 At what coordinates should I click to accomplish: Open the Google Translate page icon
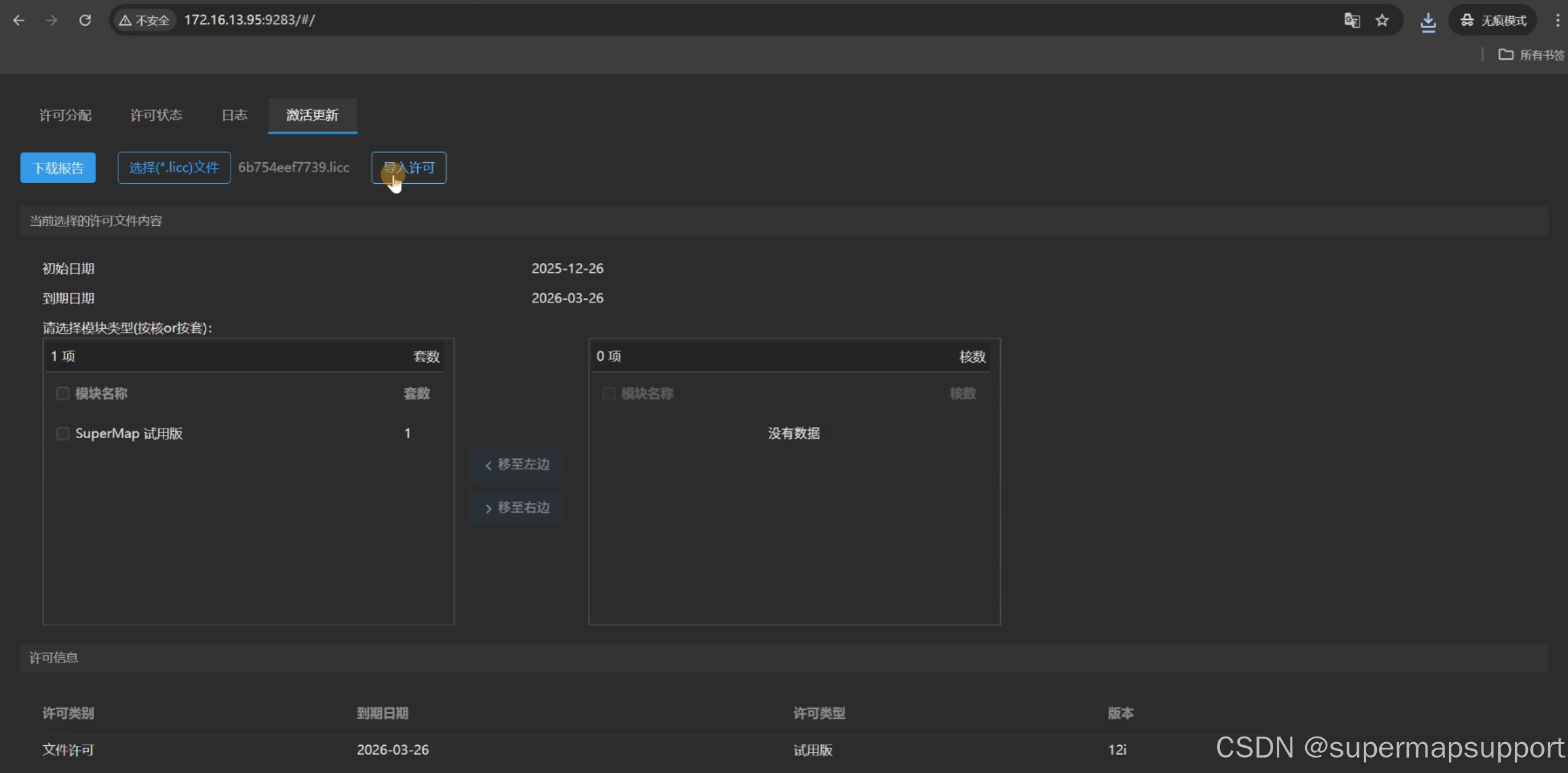1352,20
